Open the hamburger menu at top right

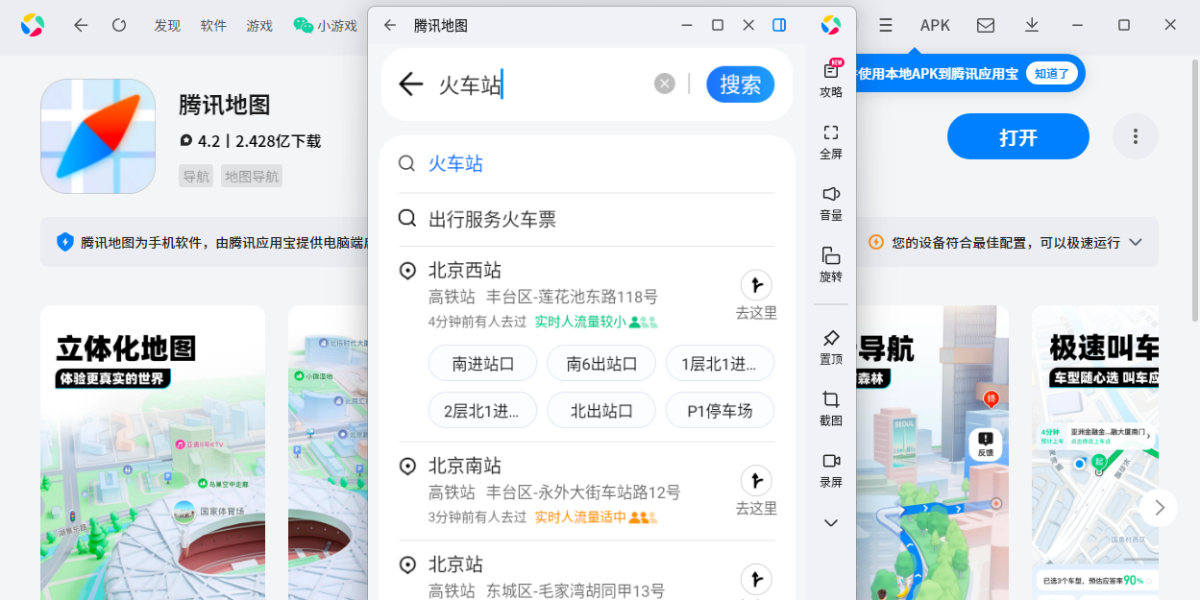tap(885, 24)
